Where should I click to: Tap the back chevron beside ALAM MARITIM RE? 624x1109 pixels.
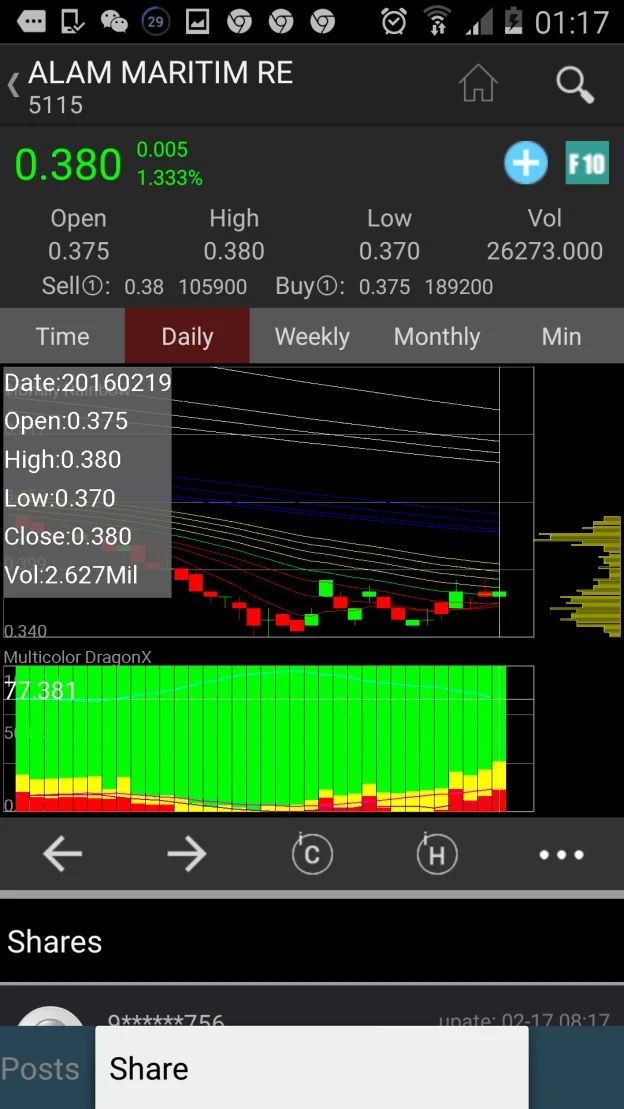point(13,85)
